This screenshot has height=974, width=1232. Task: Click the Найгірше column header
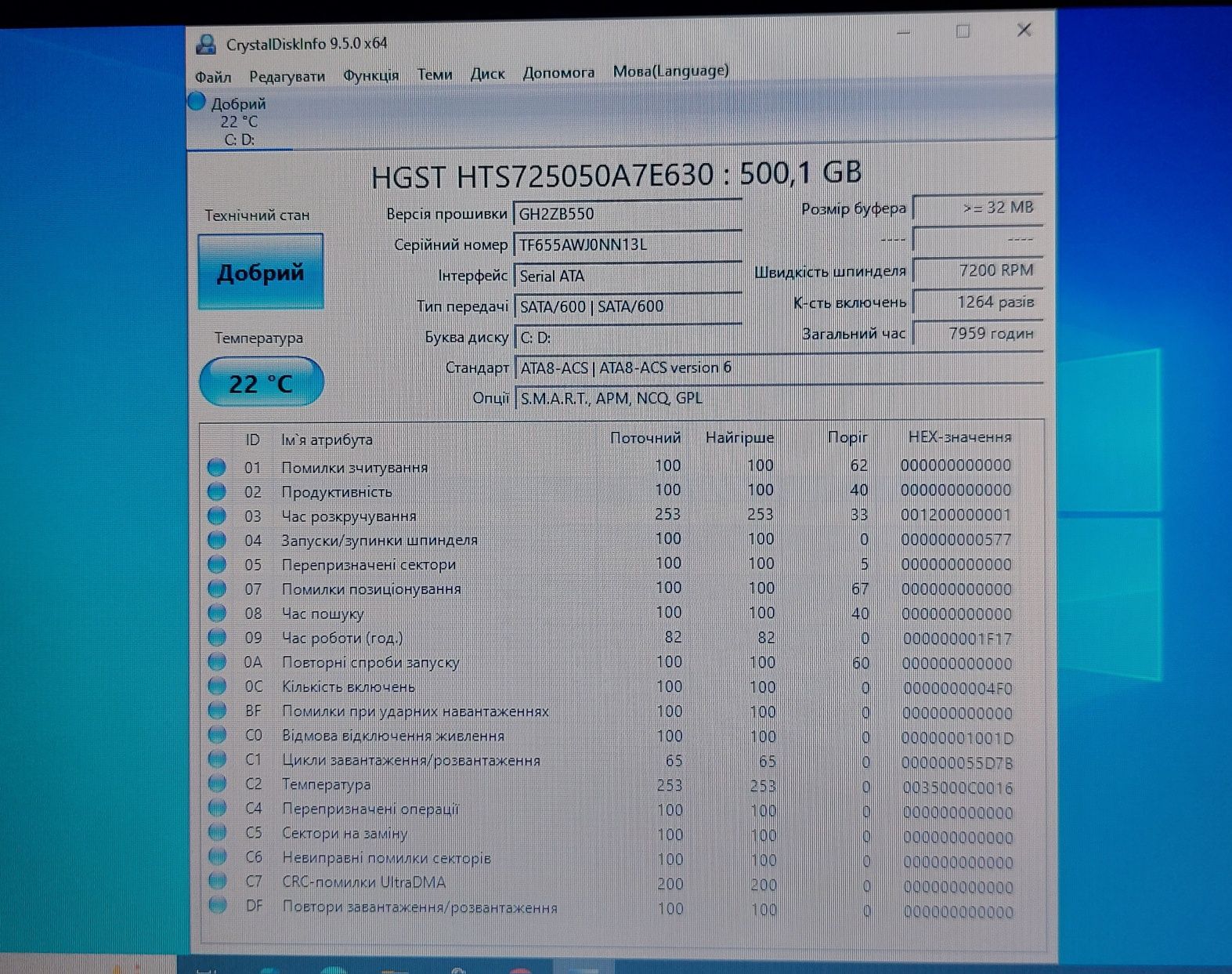pos(739,438)
